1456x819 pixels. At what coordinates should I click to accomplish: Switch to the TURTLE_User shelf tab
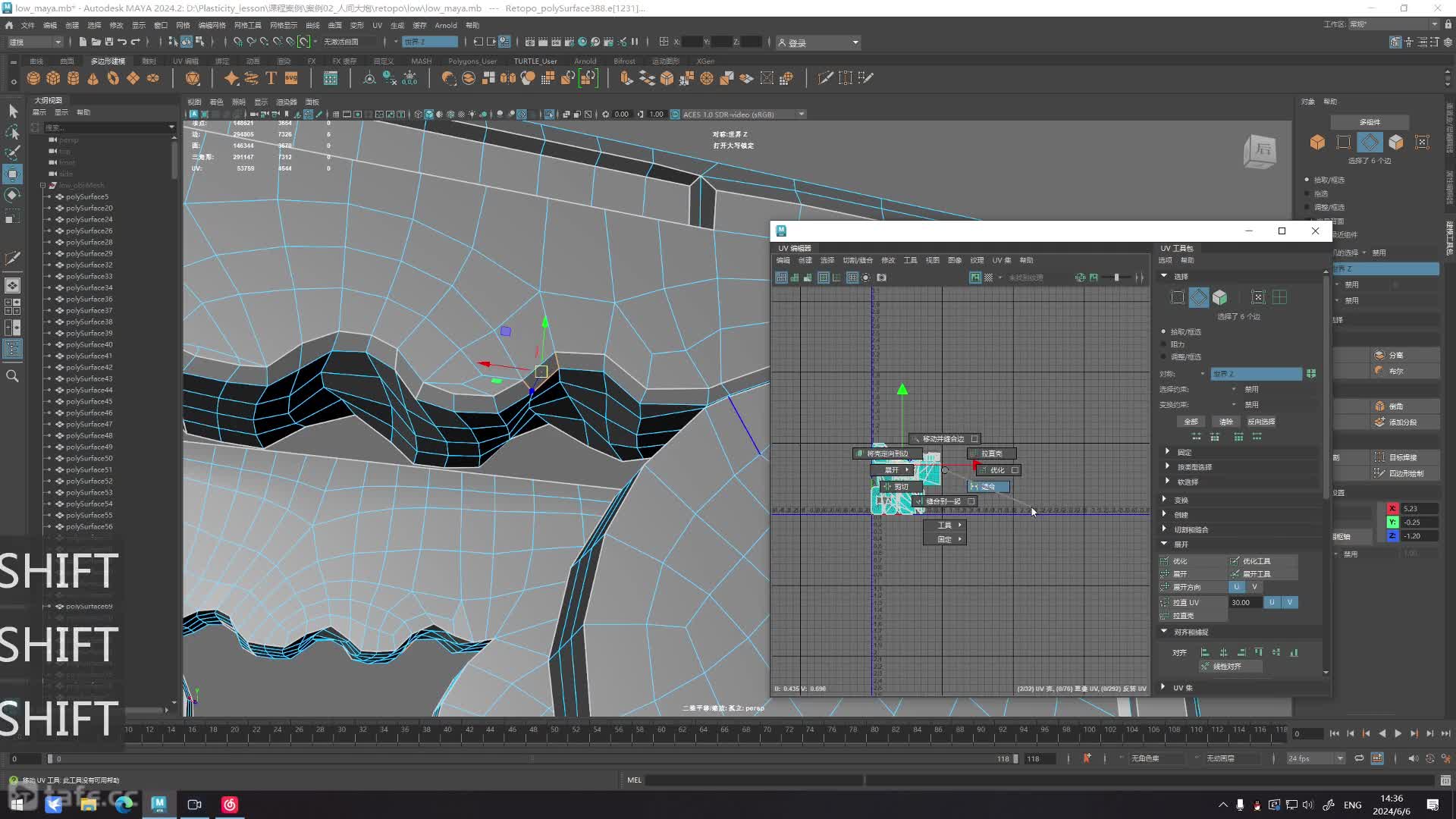[535, 61]
